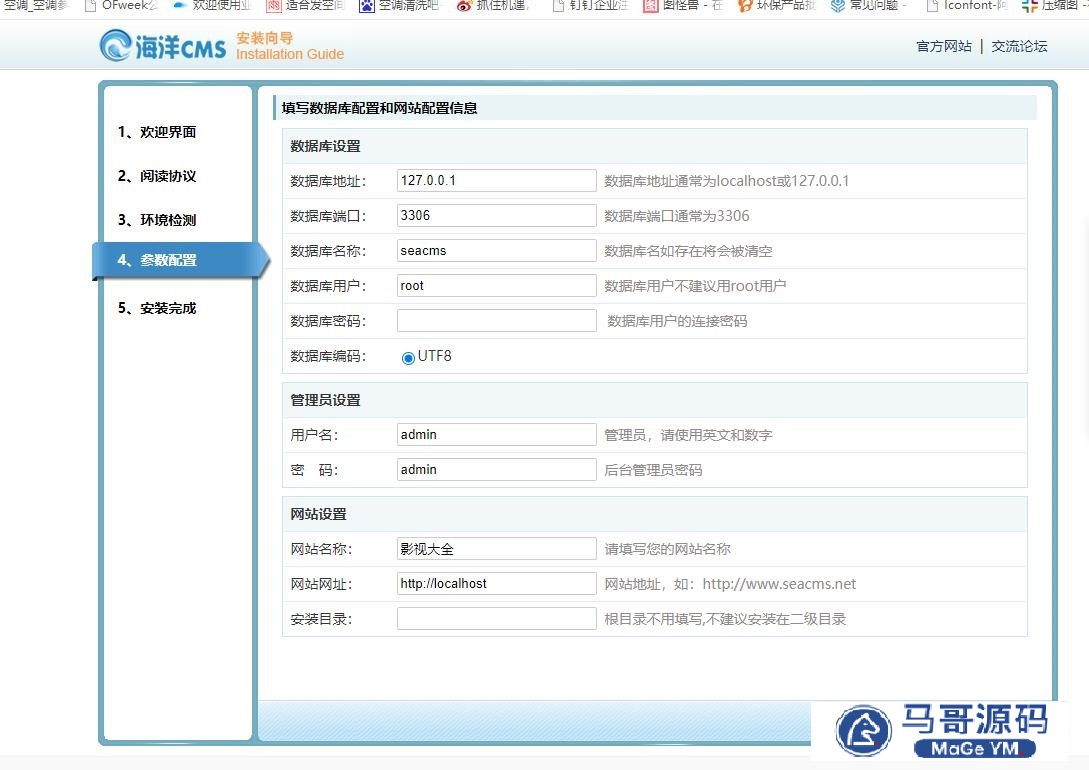Image resolution: width=1089 pixels, height=770 pixels.
Task: Click the 数据库地址通常为localhost或127.0.0.1 hint text
Action: 726,181
